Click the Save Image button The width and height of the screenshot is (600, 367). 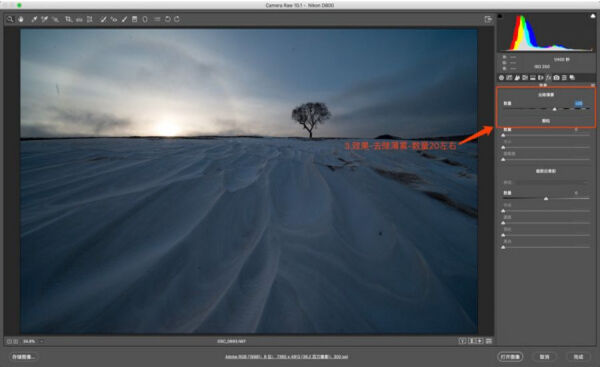pyautogui.click(x=24, y=357)
